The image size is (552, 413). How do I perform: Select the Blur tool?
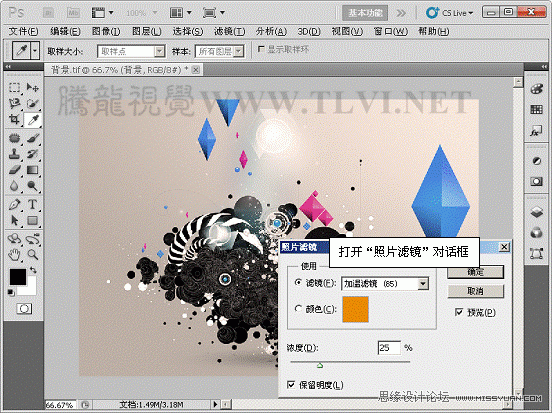point(14,186)
